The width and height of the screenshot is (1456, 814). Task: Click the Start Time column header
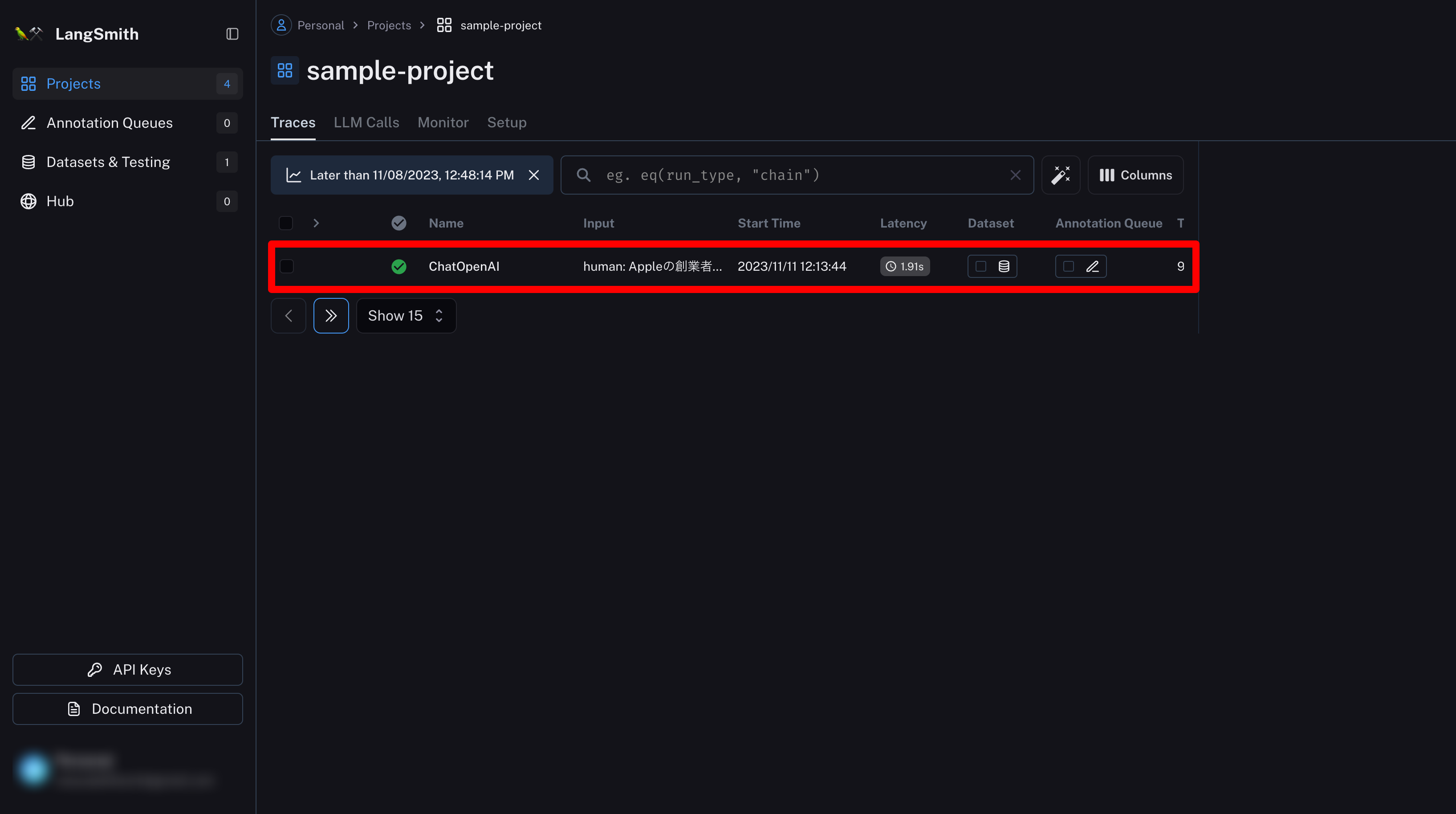(x=769, y=223)
